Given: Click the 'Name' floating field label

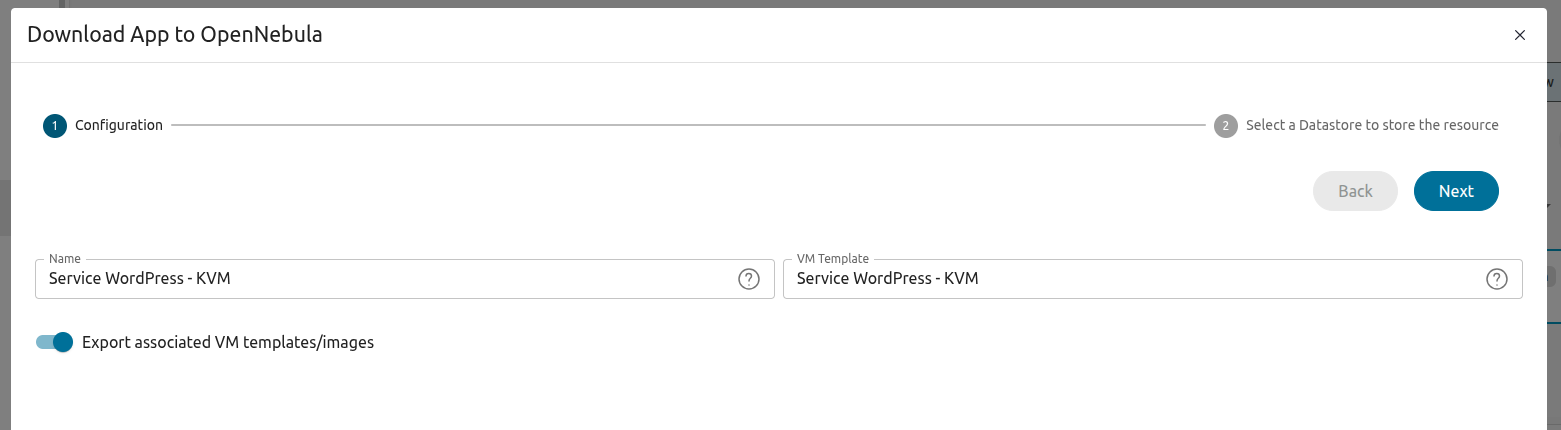Looking at the screenshot, I should 64,259.
